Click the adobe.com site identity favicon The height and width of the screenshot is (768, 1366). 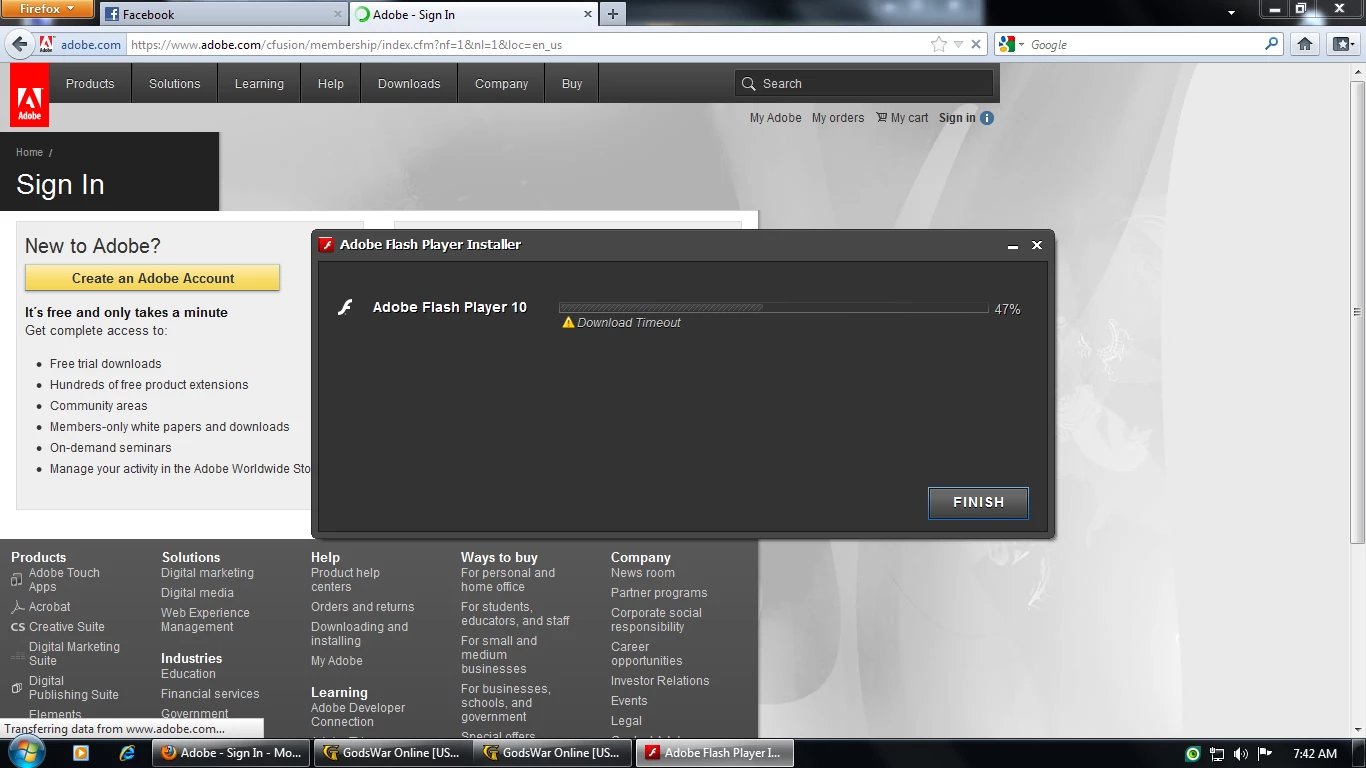47,44
